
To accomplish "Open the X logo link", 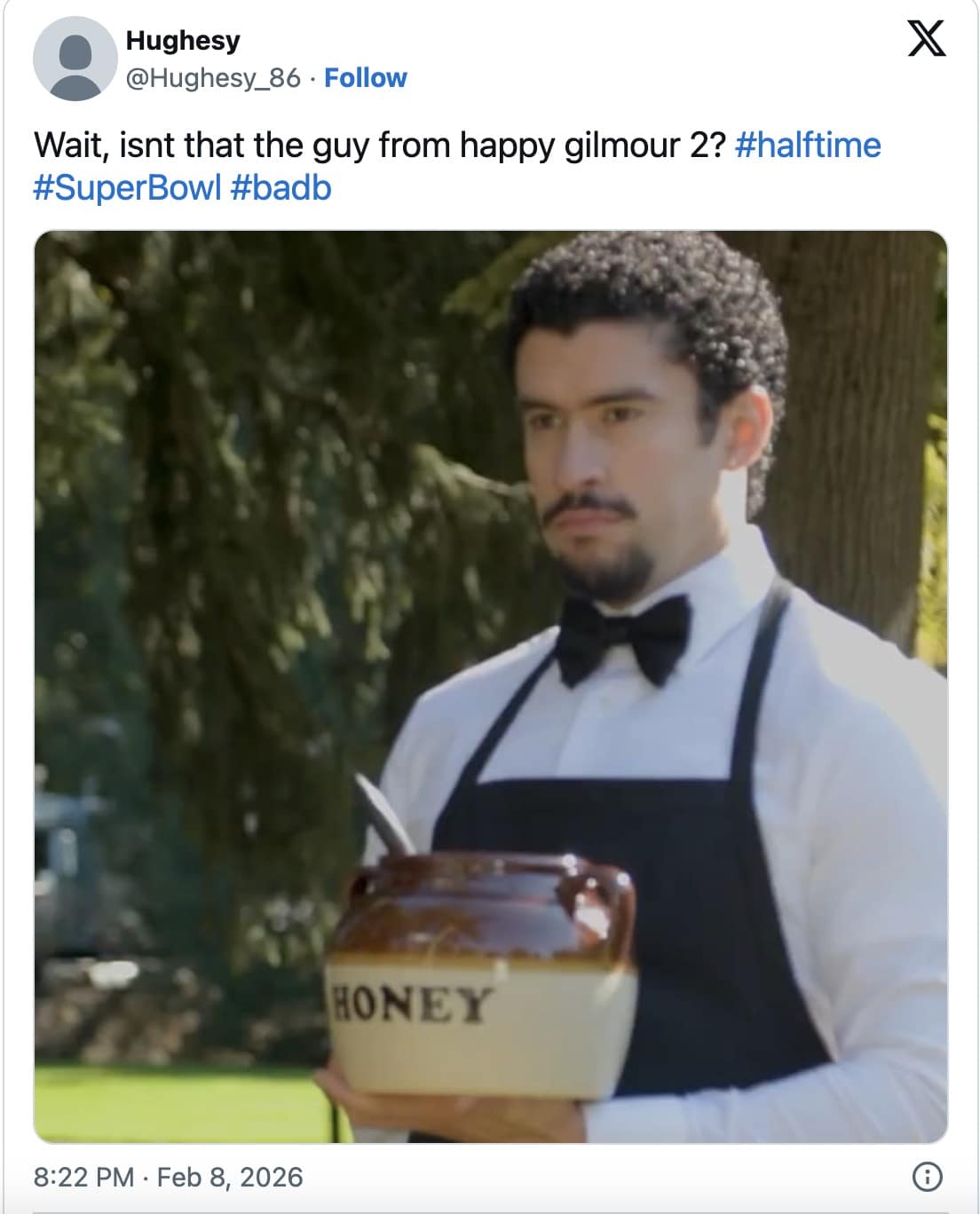I will pos(926,39).
